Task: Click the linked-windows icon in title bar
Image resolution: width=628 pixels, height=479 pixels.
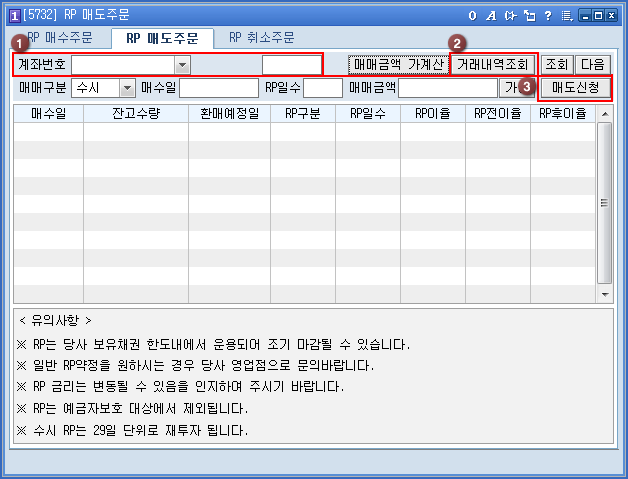Action: pos(529,15)
